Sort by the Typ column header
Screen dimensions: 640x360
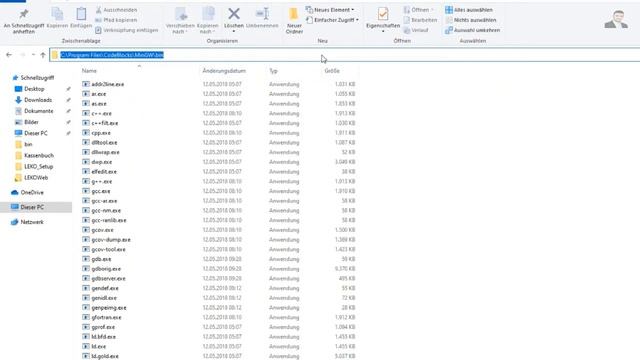click(x=273, y=71)
